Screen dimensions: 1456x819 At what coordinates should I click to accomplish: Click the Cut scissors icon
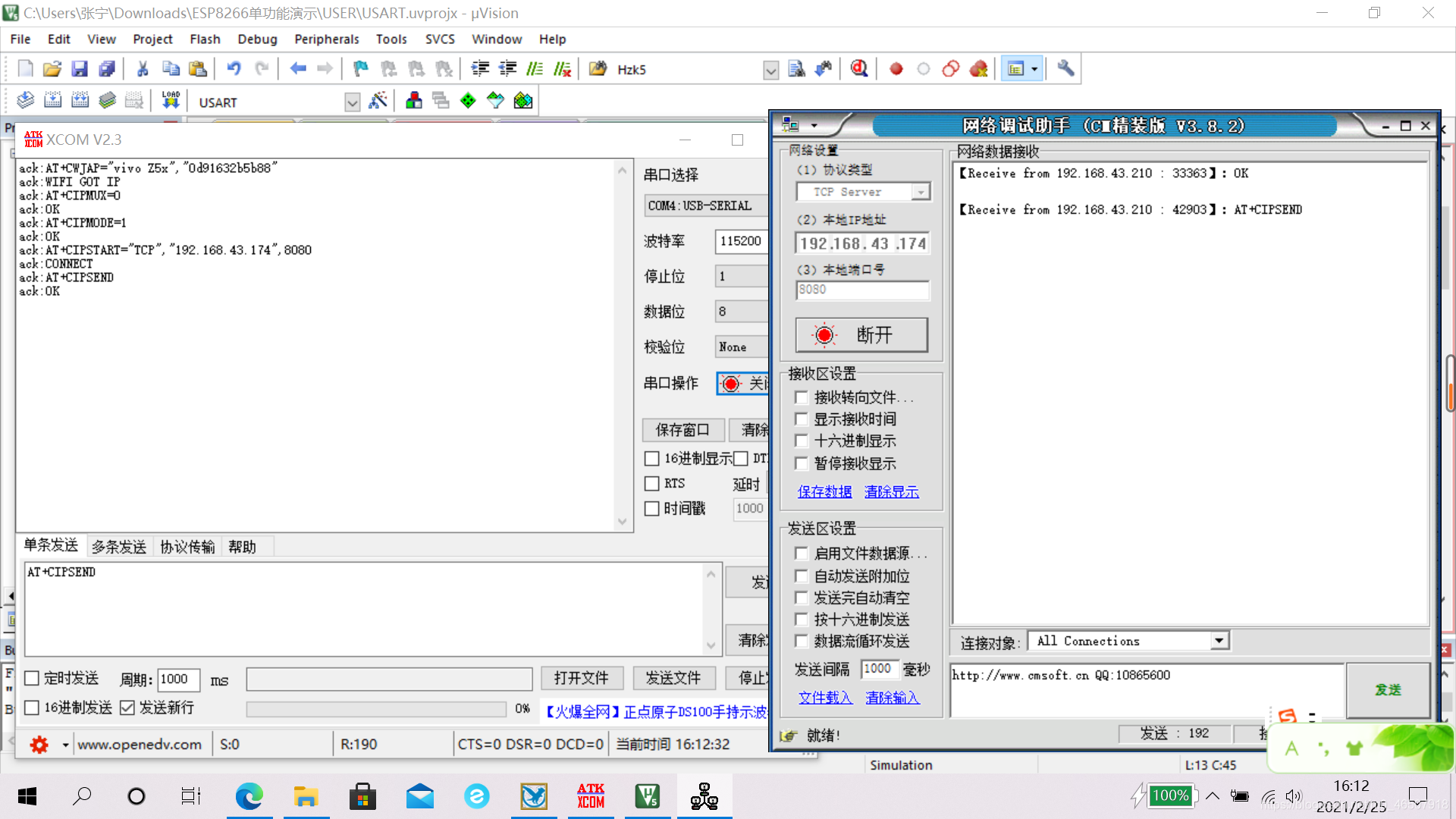pos(143,69)
